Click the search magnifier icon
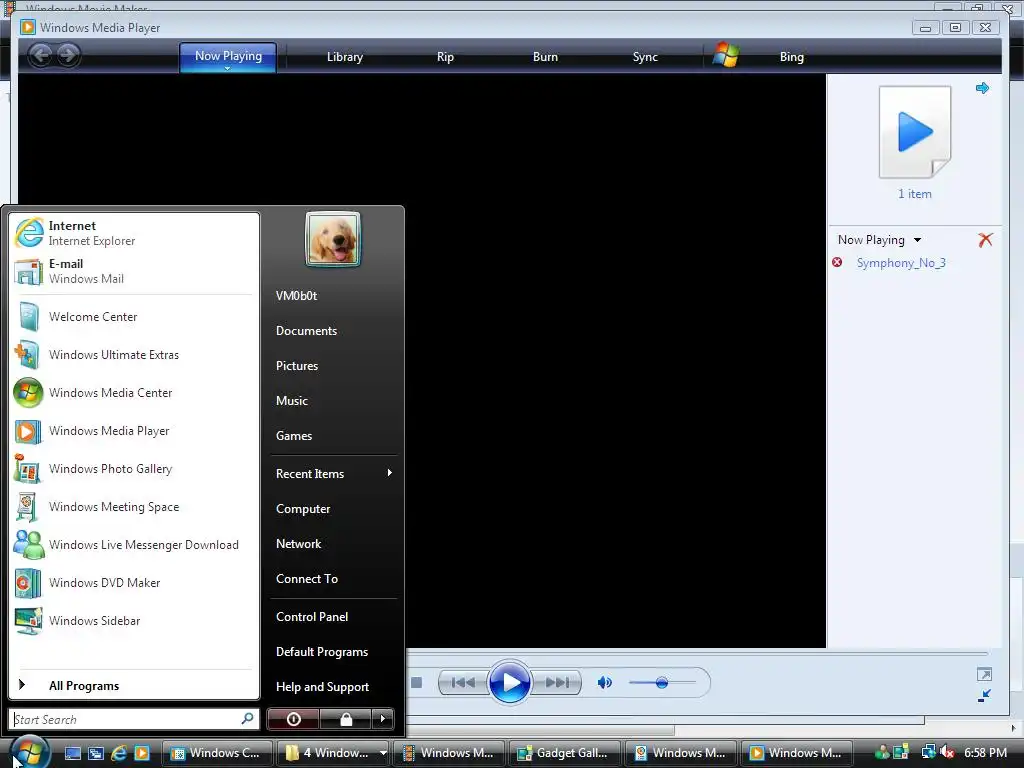Screen dimensions: 1024x768 click(x=247, y=719)
